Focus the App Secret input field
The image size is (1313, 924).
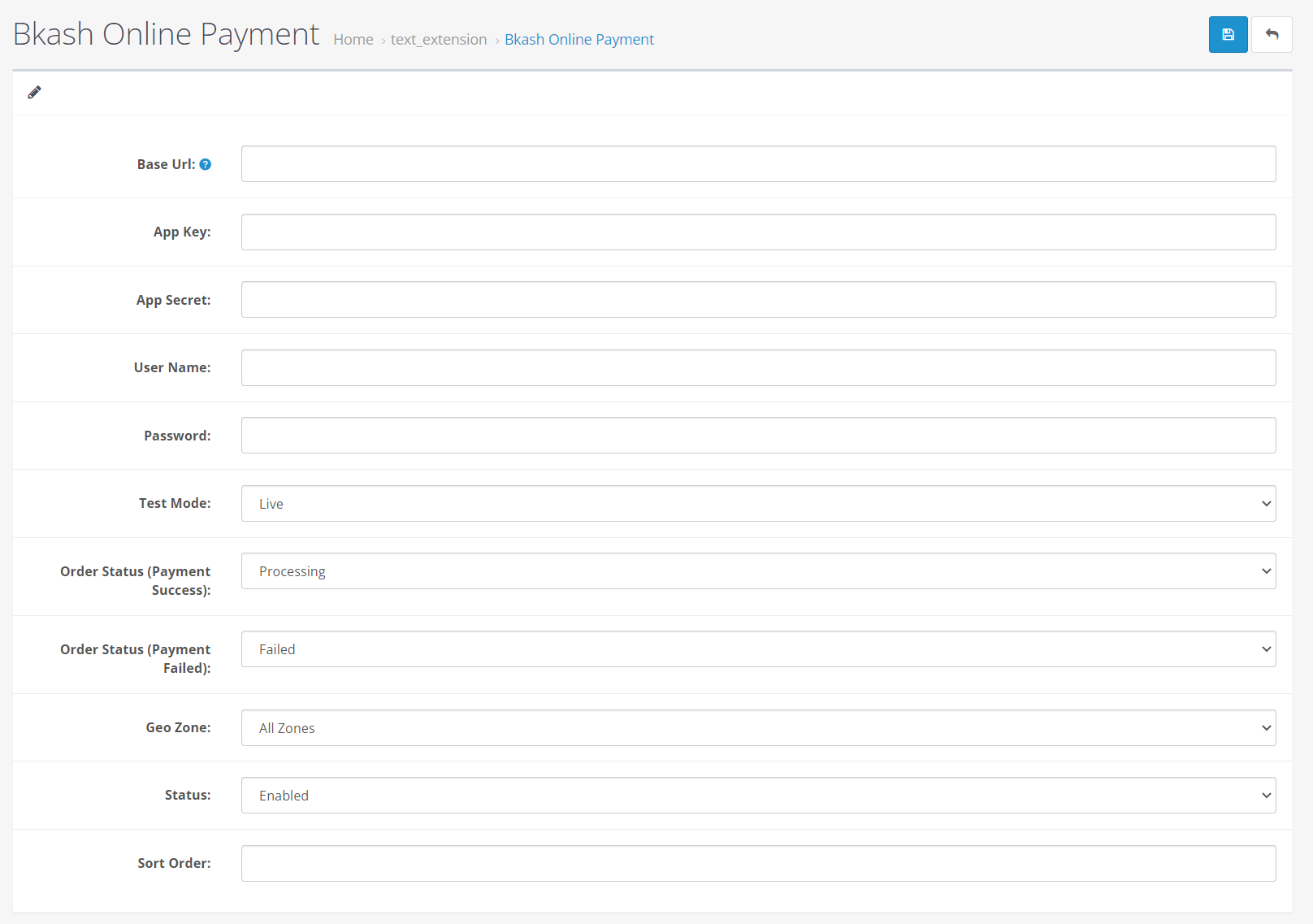coord(758,300)
